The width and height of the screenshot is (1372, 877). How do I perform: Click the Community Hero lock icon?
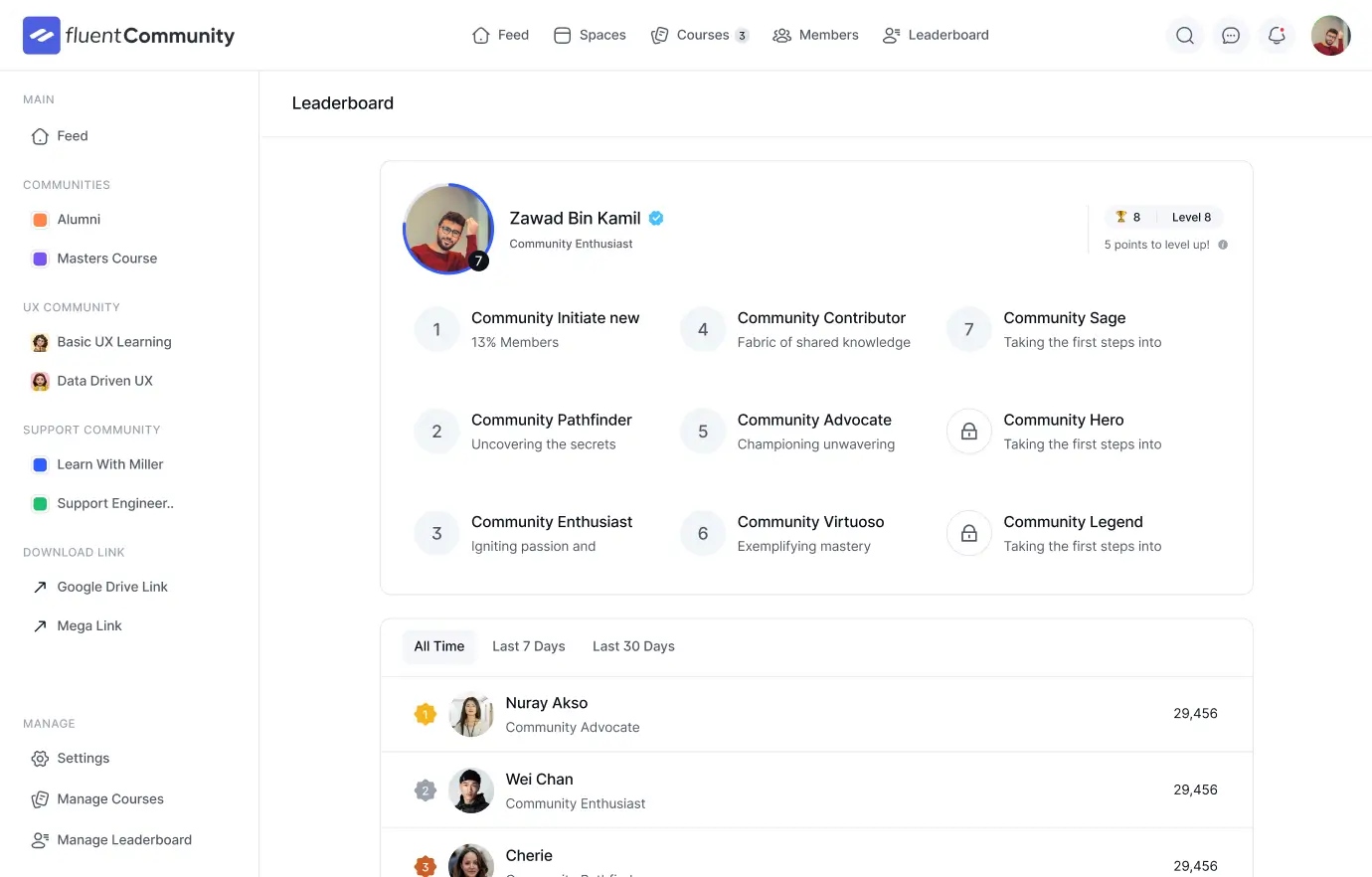pyautogui.click(x=968, y=432)
